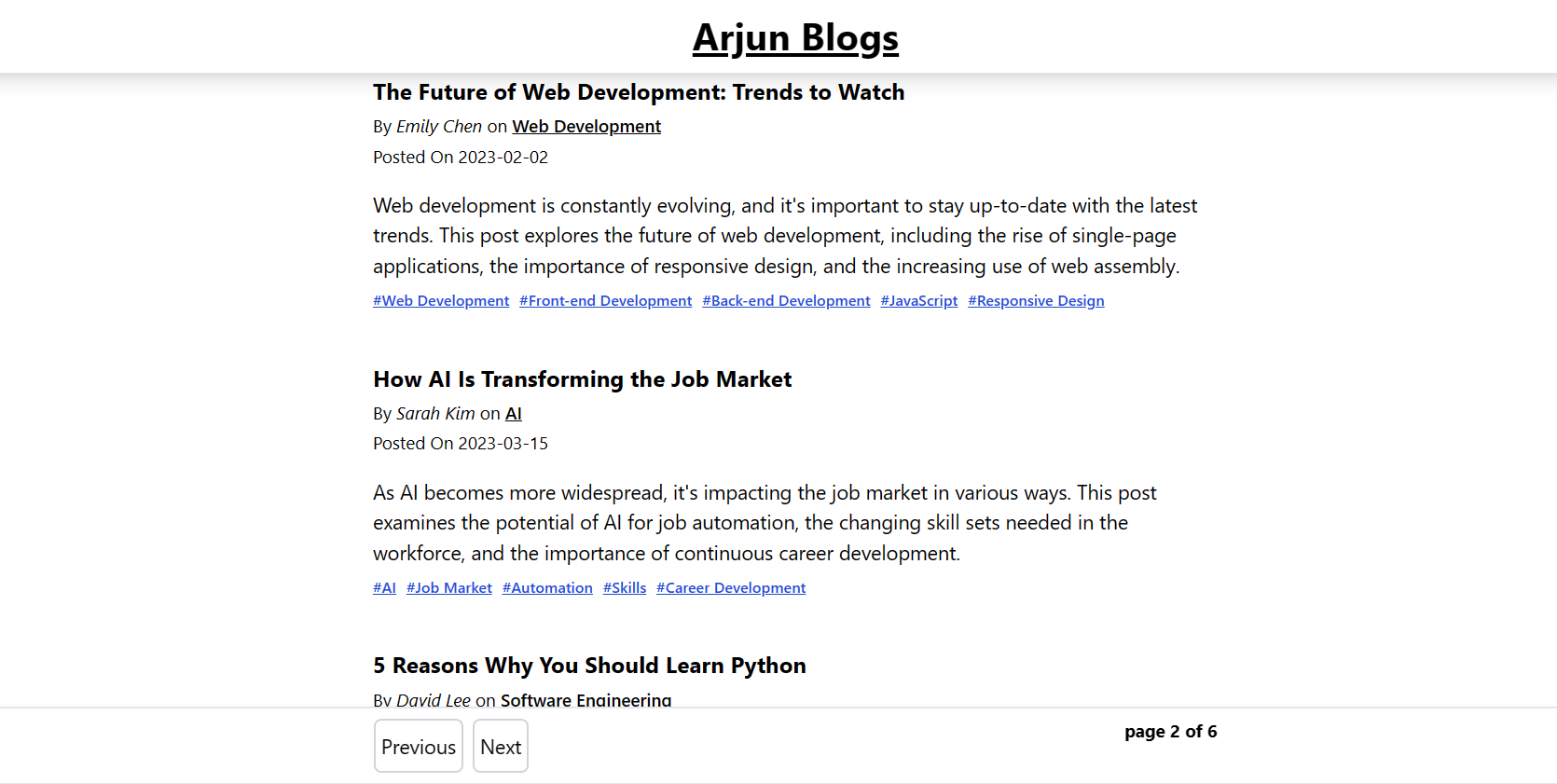Open 'How AI Is Transforming the Job Market' post

click(583, 379)
